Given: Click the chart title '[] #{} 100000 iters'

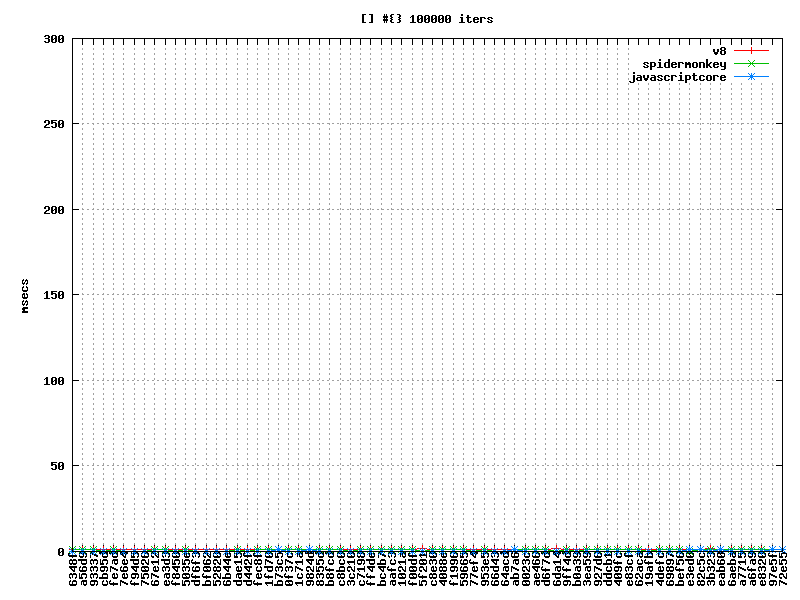Looking at the screenshot, I should (x=427, y=19).
